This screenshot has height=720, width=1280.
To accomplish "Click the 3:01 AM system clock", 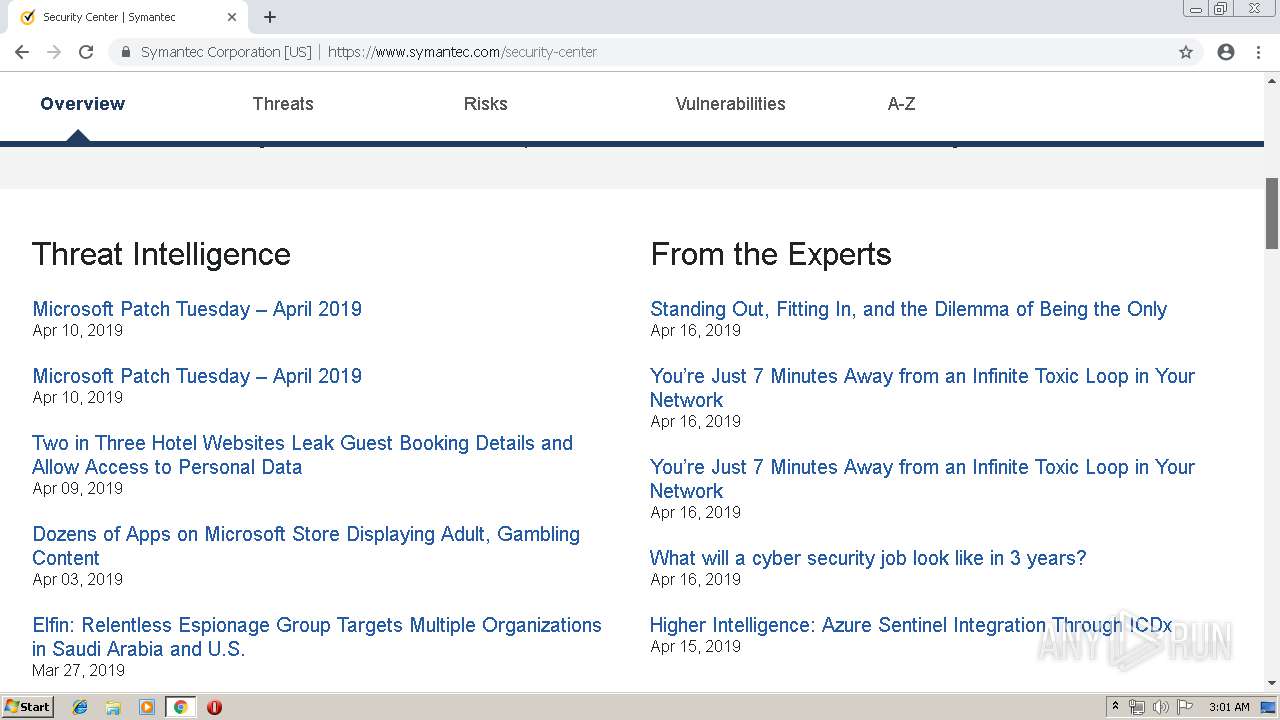I will point(1229,707).
